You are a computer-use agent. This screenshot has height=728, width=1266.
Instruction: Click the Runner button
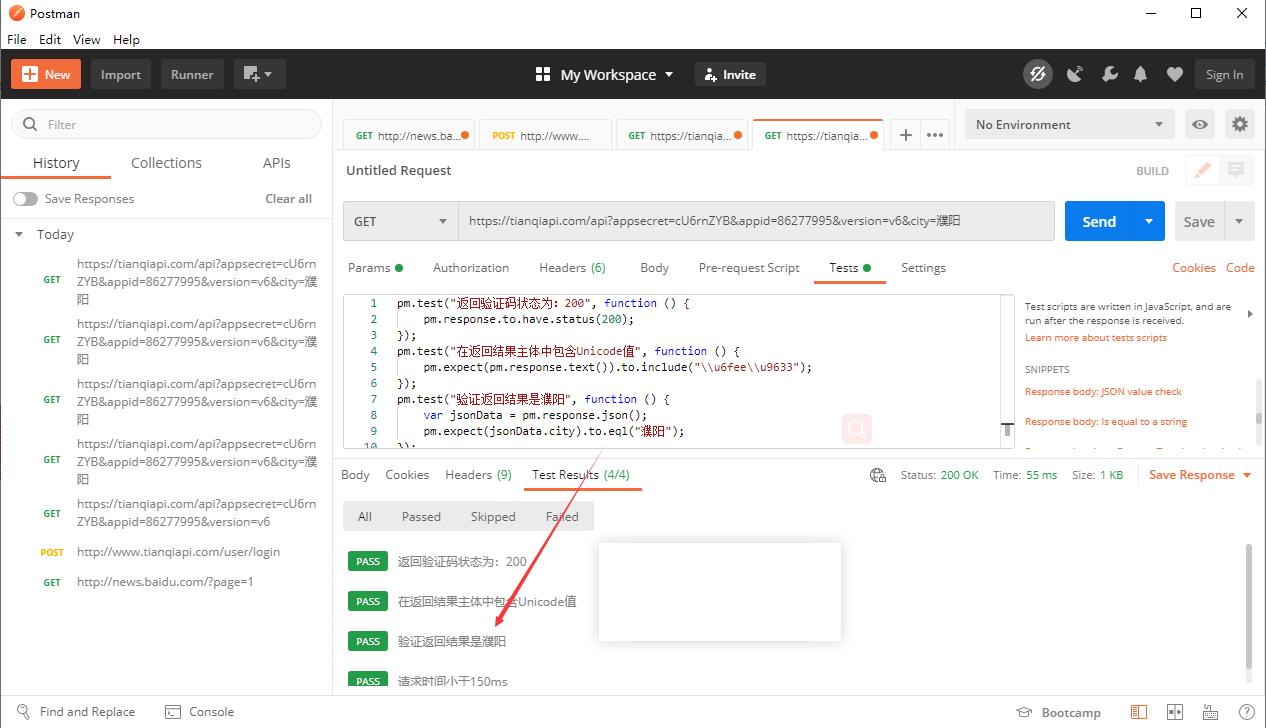[192, 74]
